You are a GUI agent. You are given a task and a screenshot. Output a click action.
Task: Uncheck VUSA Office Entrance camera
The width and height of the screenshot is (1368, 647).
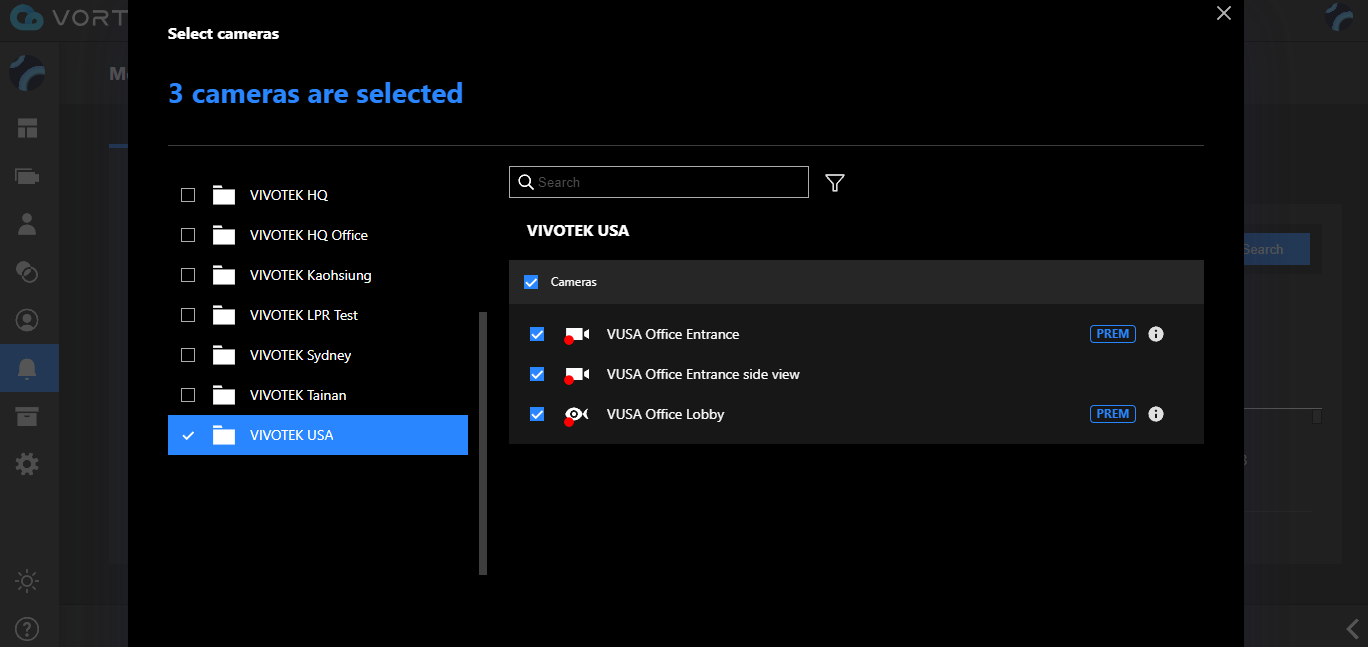(537, 334)
